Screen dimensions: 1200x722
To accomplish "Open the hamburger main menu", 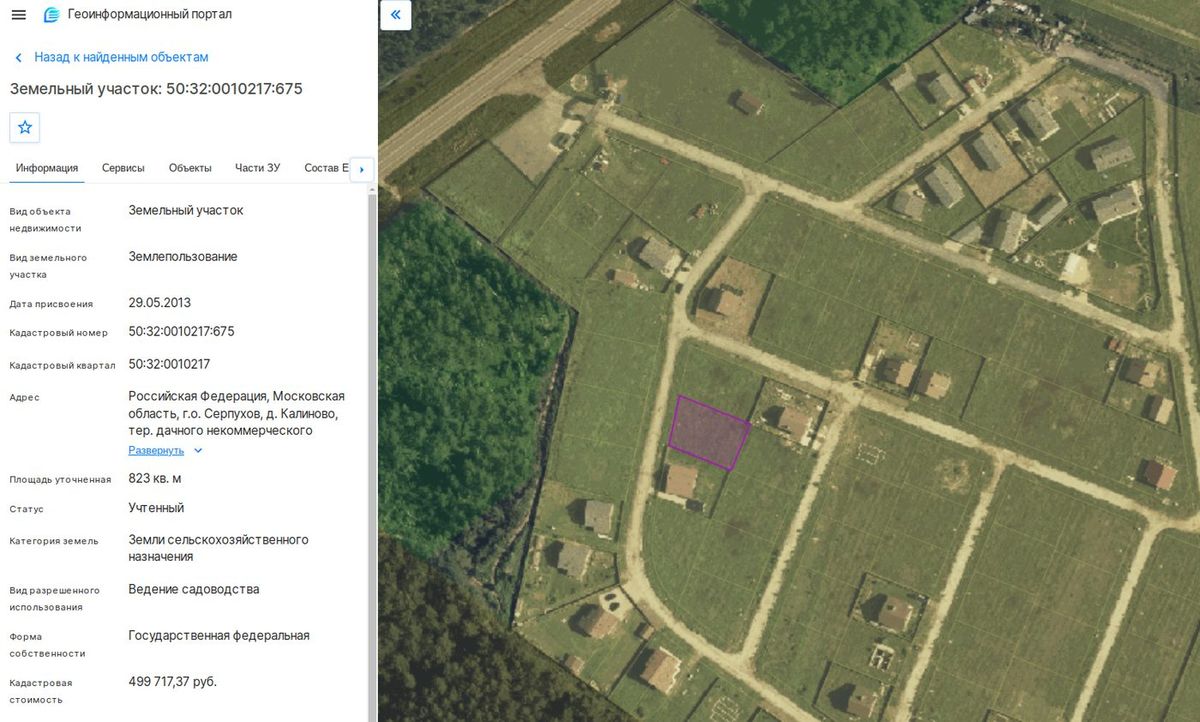I will coord(19,15).
